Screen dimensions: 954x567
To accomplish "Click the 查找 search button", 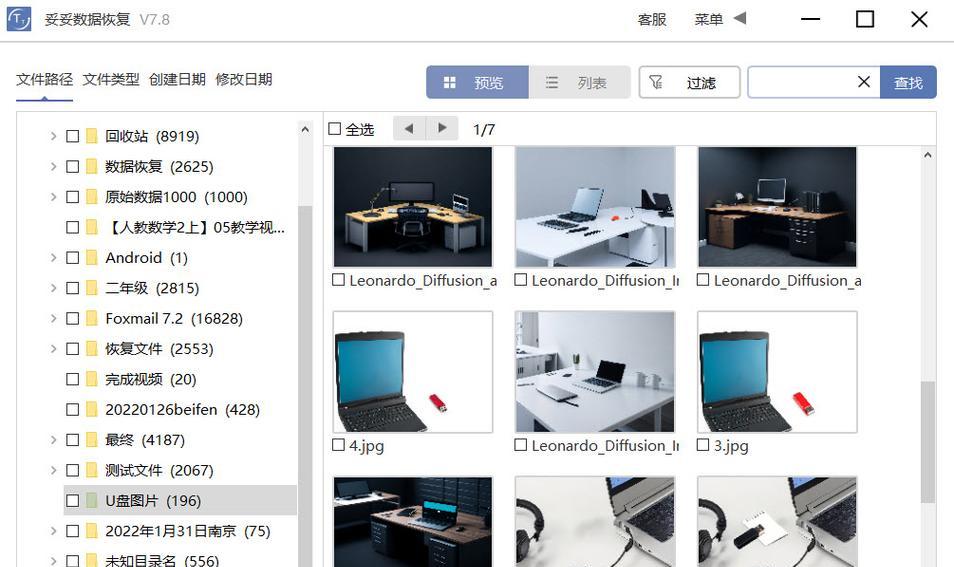I will coord(908,82).
